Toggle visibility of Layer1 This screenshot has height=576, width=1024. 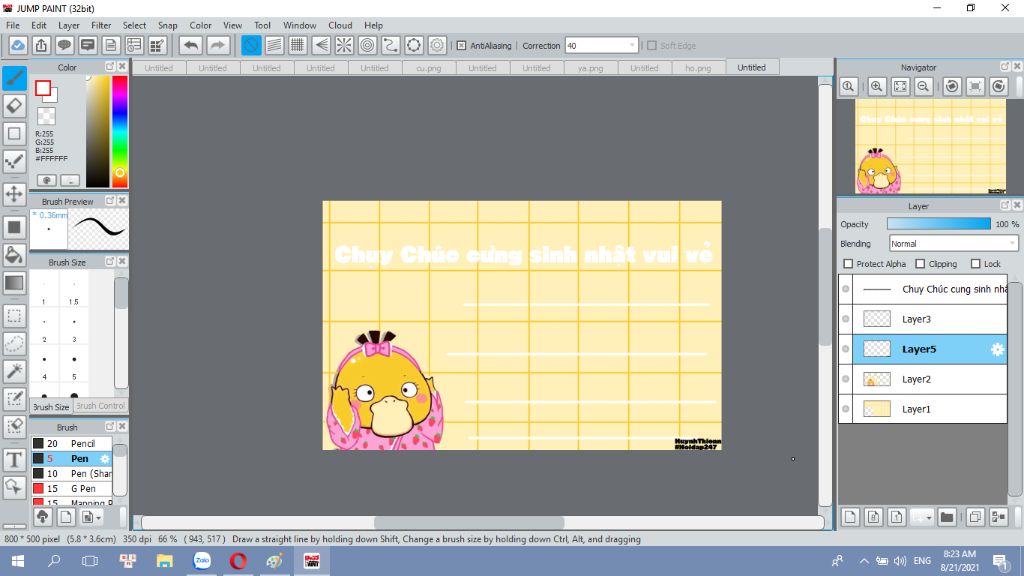(x=846, y=409)
